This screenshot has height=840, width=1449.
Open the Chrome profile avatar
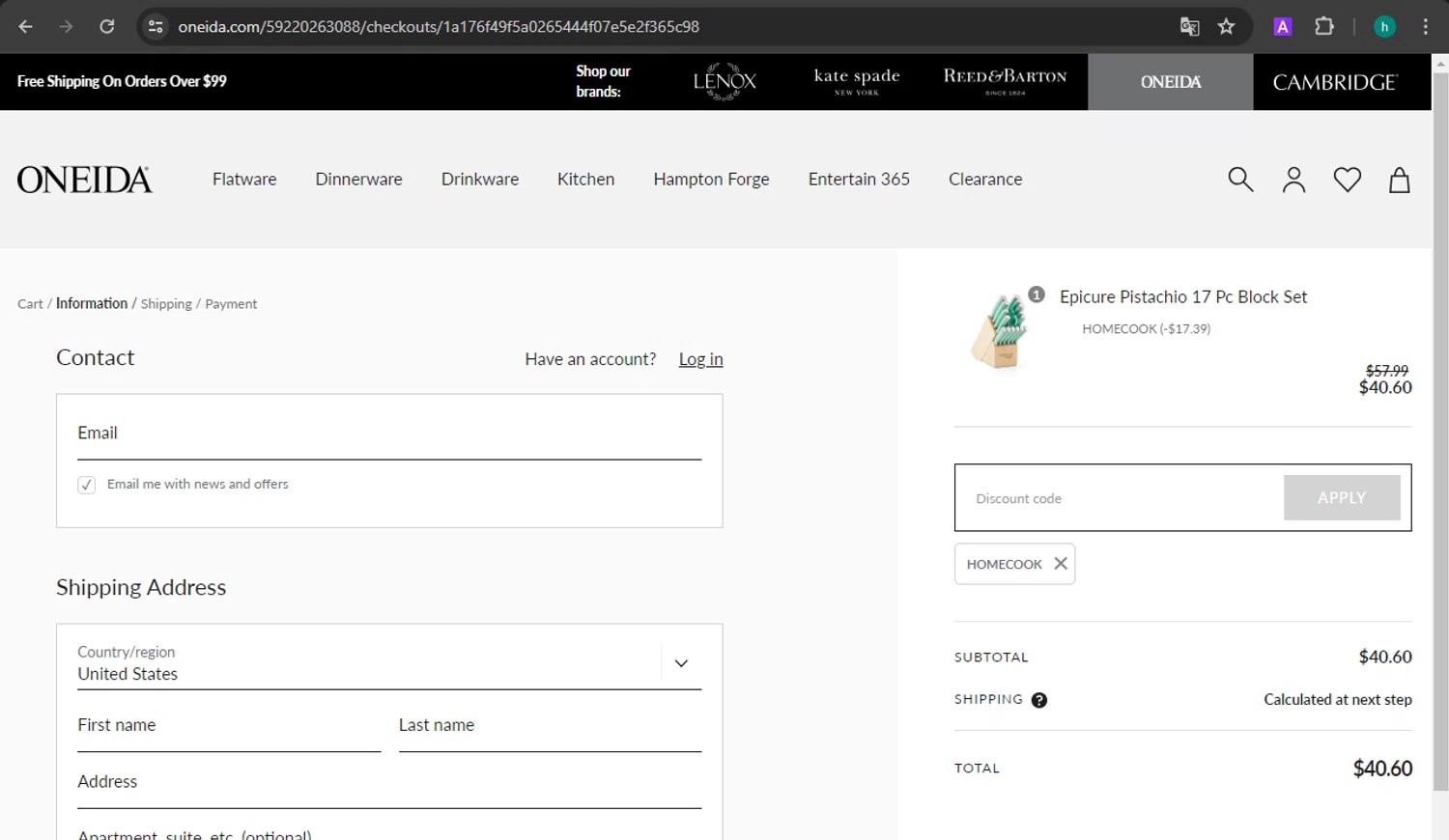point(1384,27)
